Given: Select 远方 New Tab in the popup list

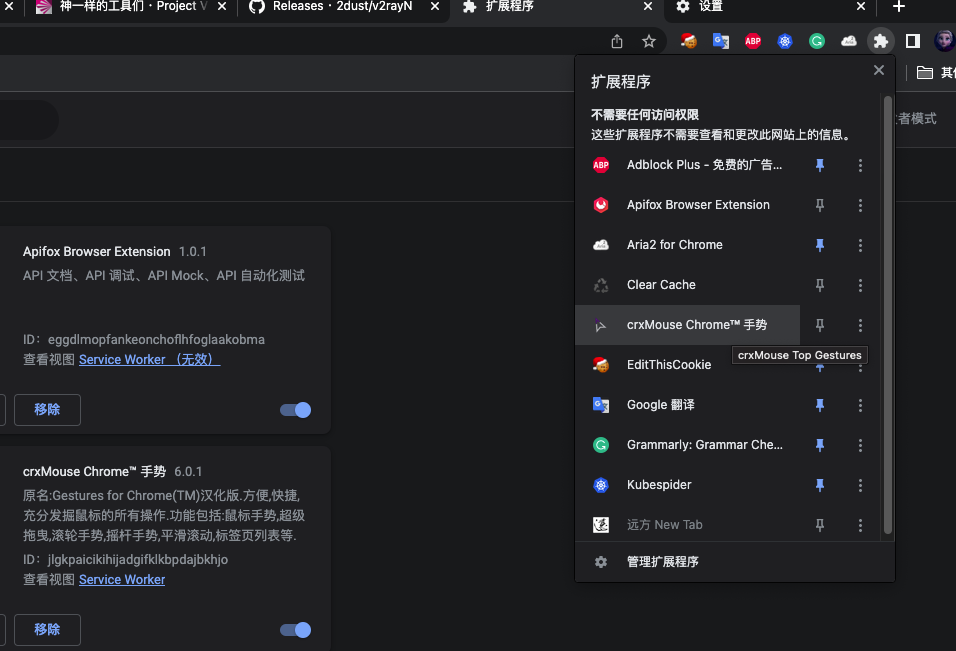Looking at the screenshot, I should [687, 525].
